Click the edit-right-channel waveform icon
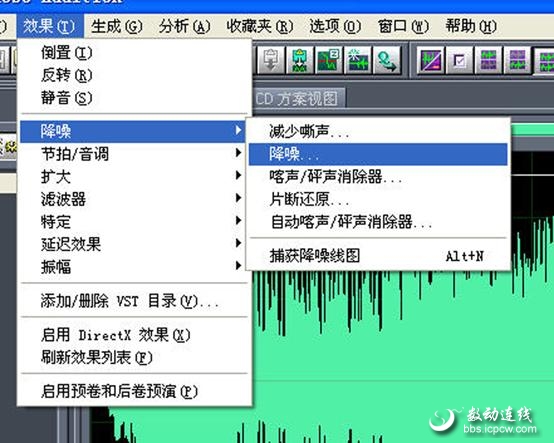Viewport: 554px width, 443px height. [517, 60]
